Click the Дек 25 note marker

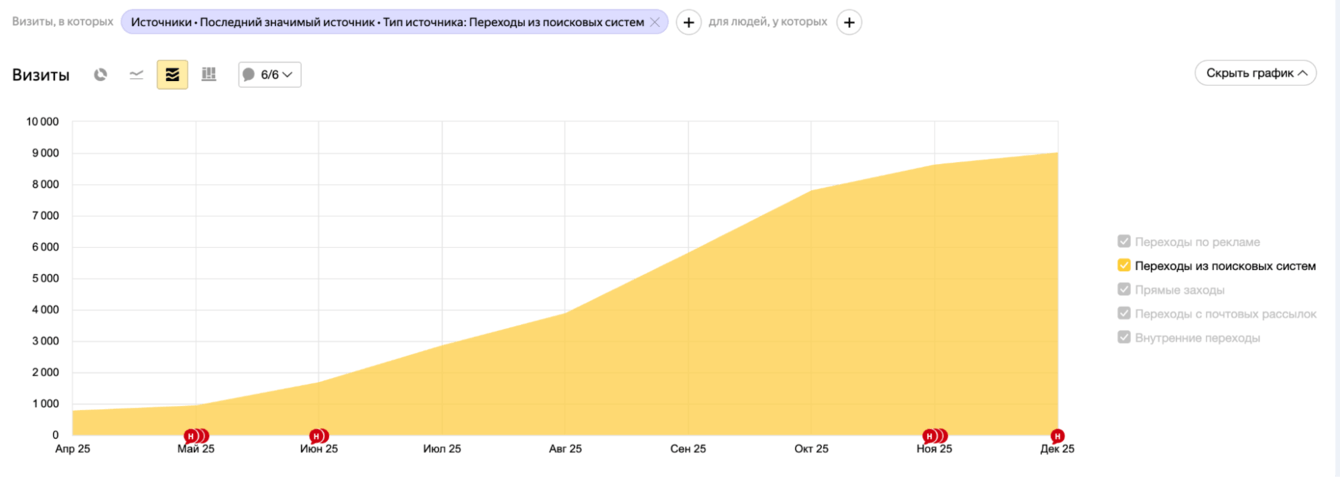pos(1057,436)
